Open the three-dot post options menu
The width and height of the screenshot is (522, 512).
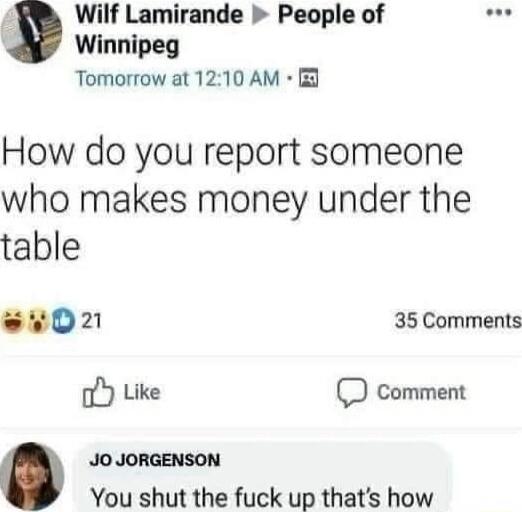tap(499, 13)
